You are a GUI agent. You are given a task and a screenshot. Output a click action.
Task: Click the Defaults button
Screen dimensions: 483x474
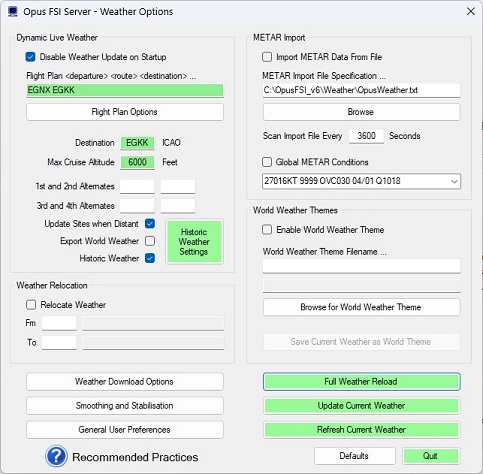[x=355, y=456]
